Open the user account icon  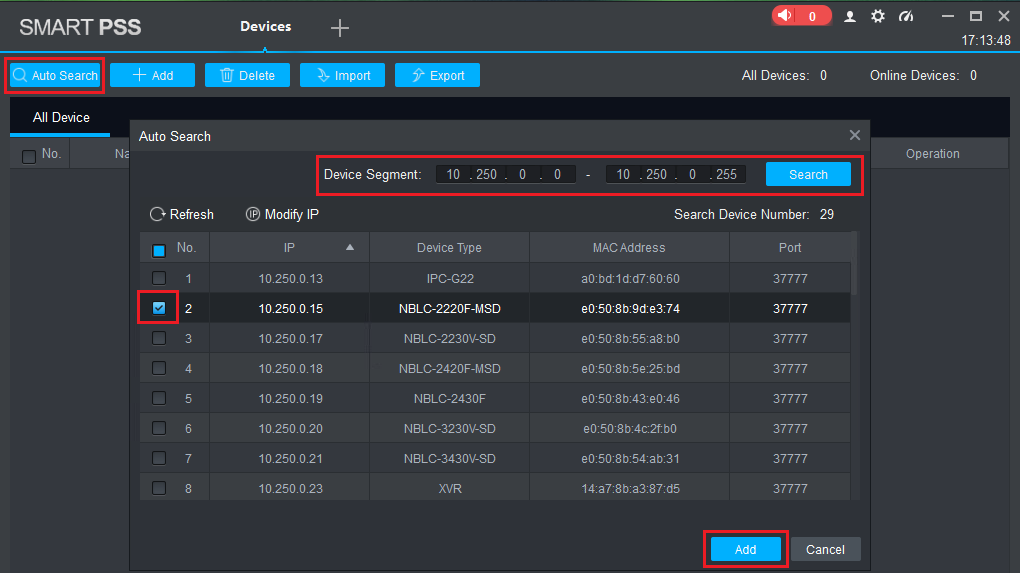click(x=850, y=16)
